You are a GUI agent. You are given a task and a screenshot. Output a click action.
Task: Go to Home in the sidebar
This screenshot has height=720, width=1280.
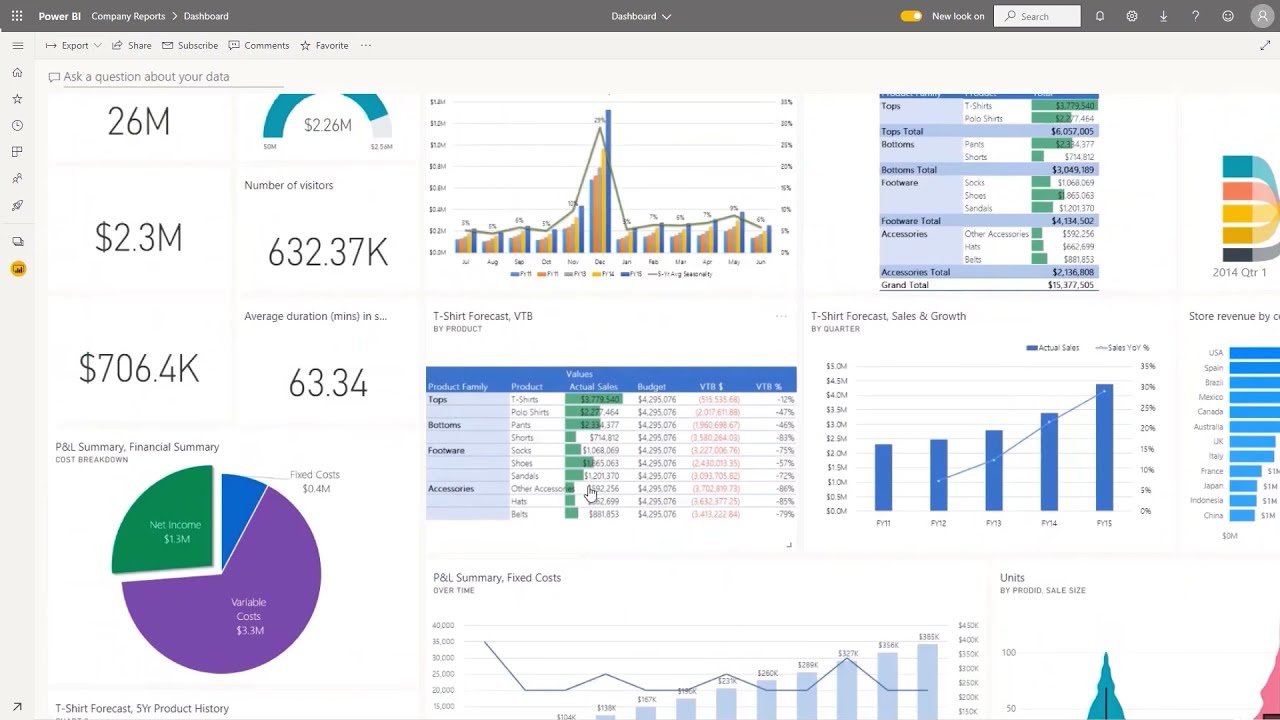tap(17, 72)
